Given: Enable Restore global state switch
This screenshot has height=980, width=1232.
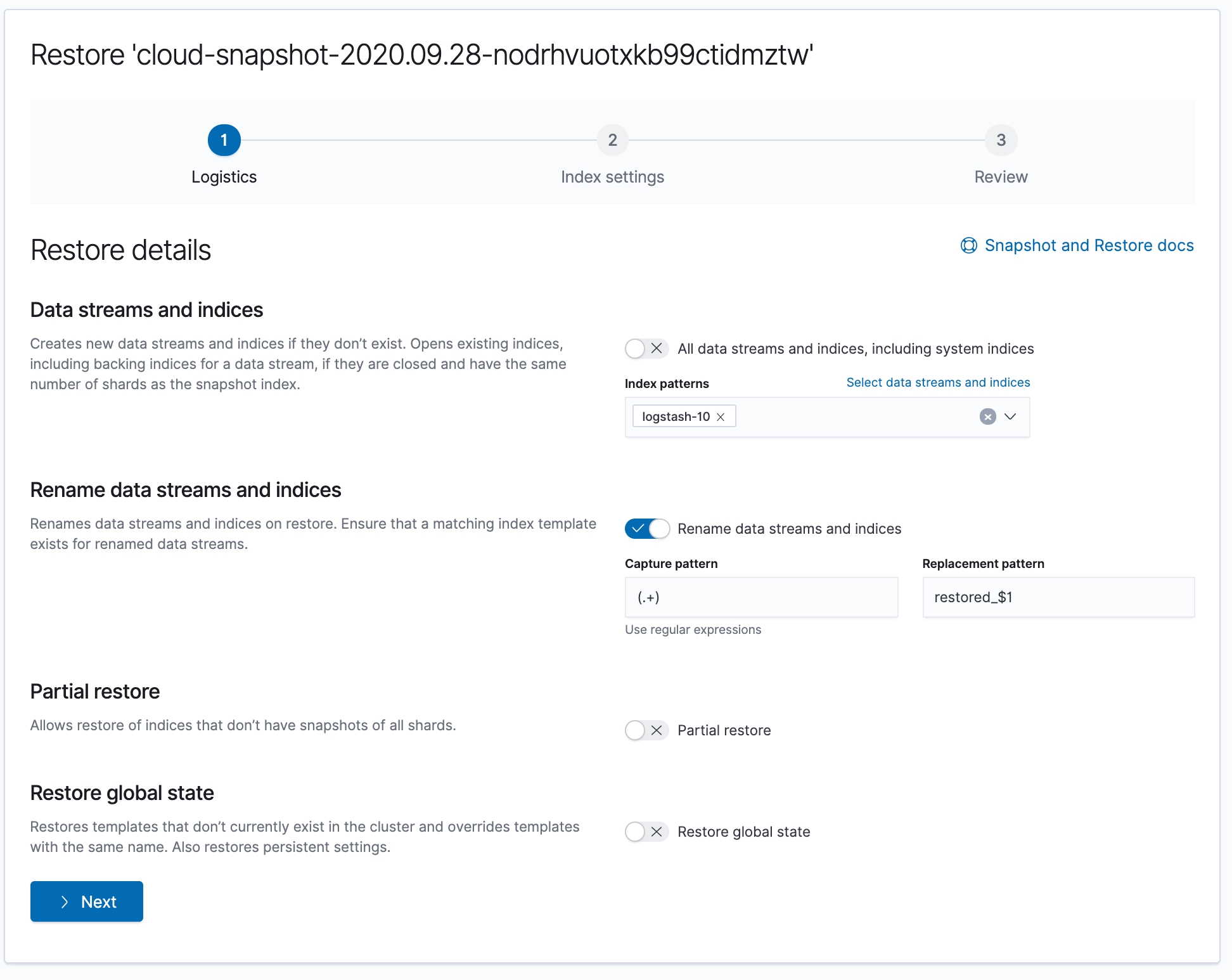Looking at the screenshot, I should [646, 832].
